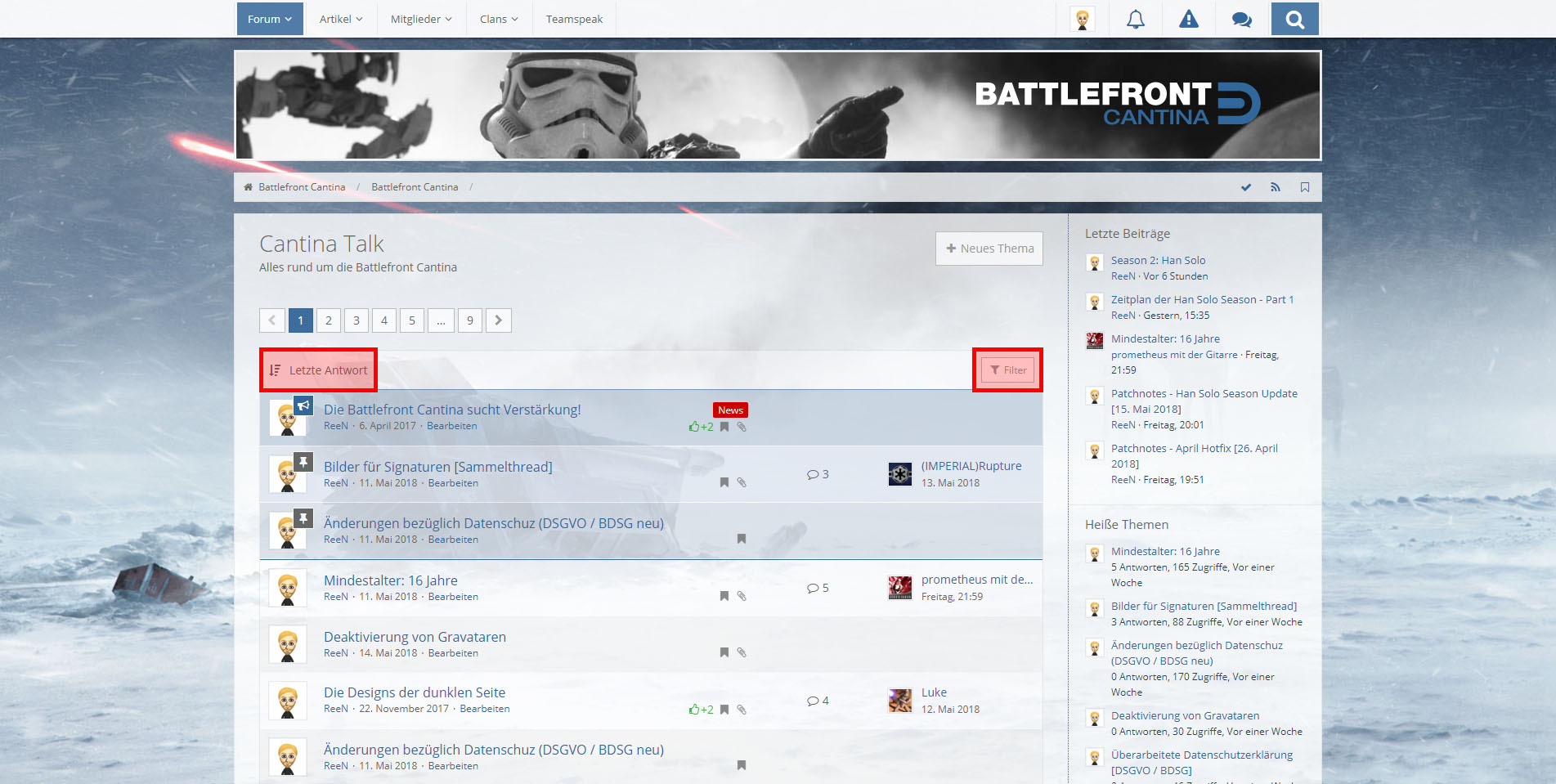Click home icon in breadcrumb

248,187
